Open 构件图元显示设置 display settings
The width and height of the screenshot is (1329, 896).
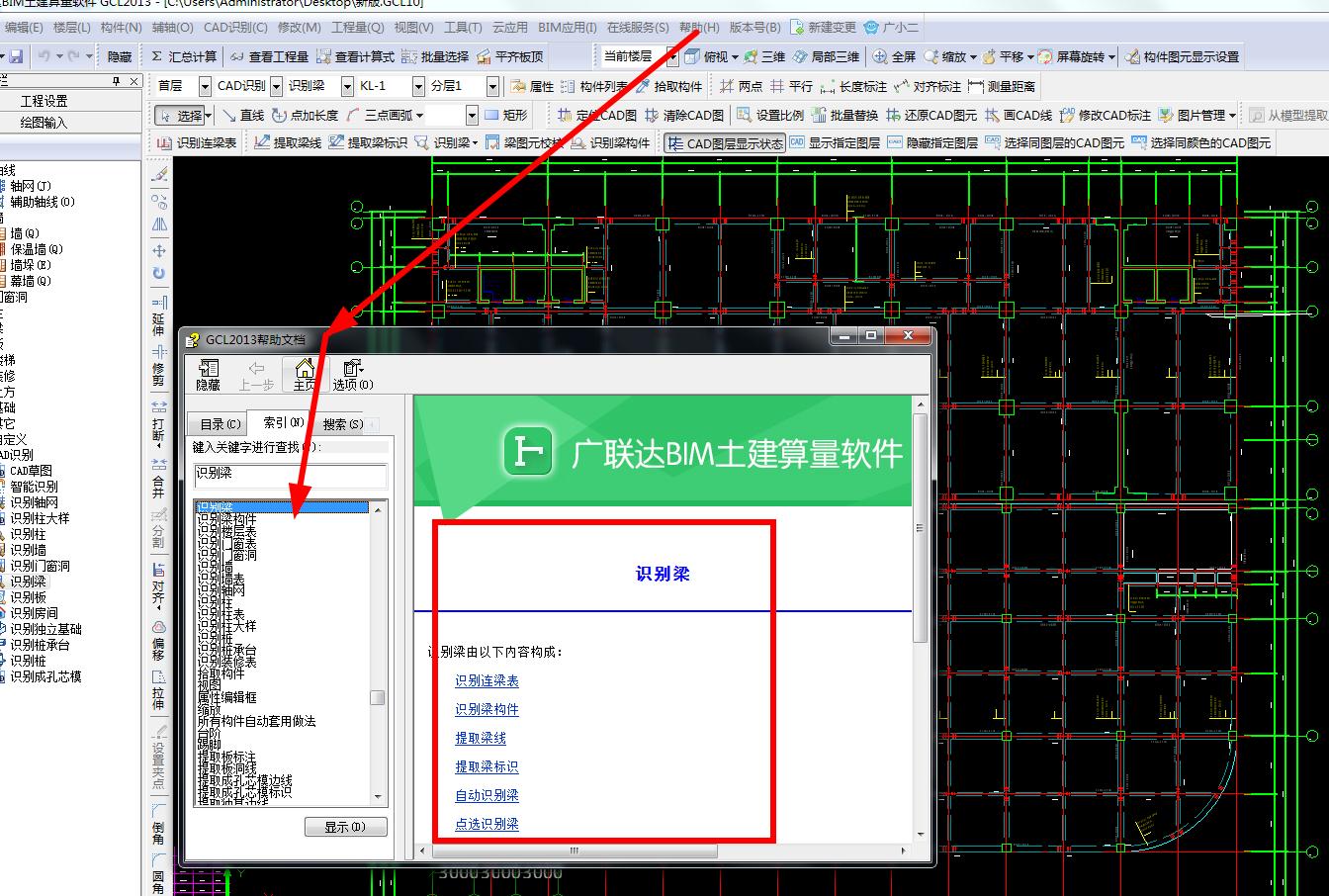point(1182,56)
